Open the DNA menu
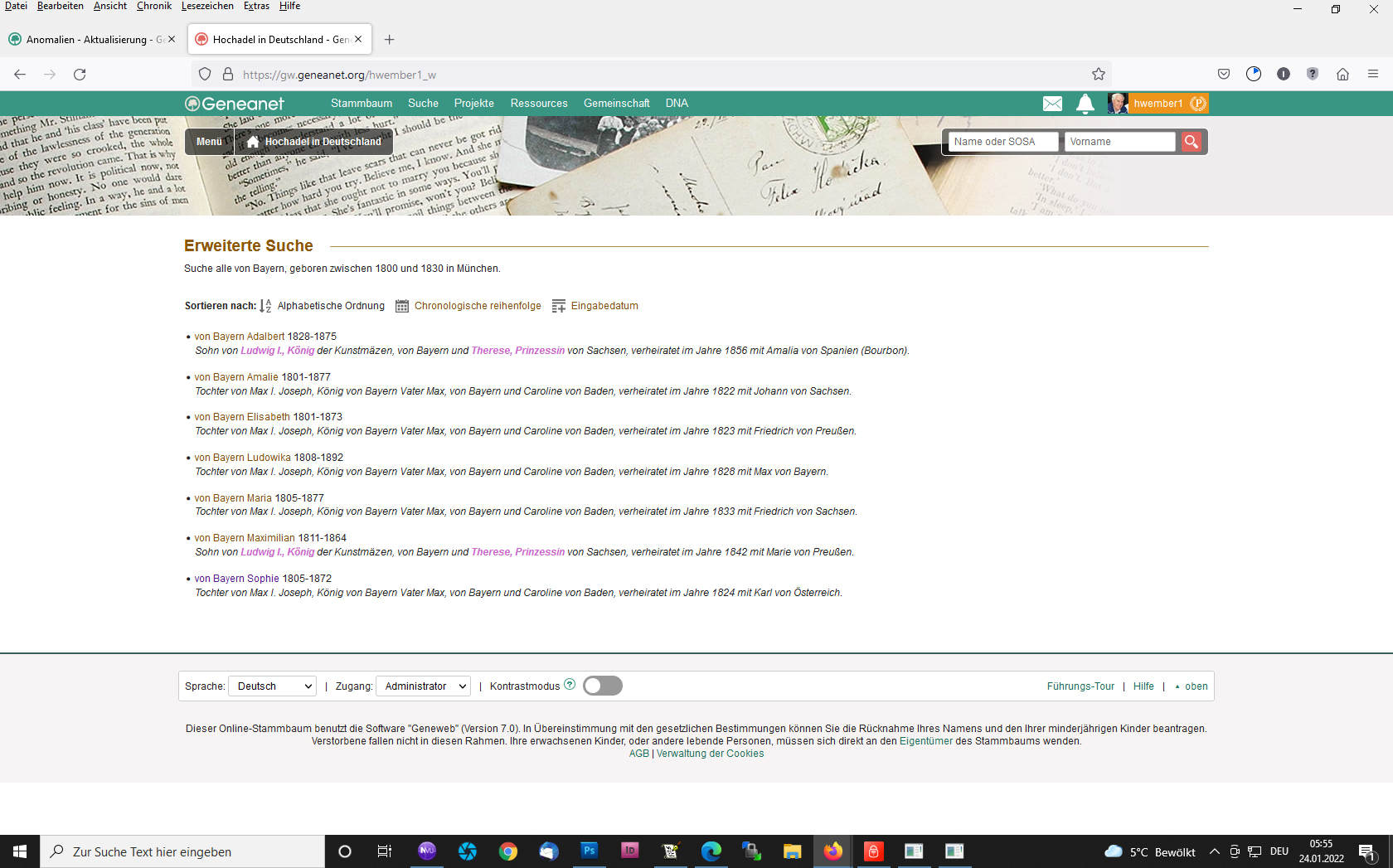The image size is (1393, 868). pyautogui.click(x=677, y=104)
